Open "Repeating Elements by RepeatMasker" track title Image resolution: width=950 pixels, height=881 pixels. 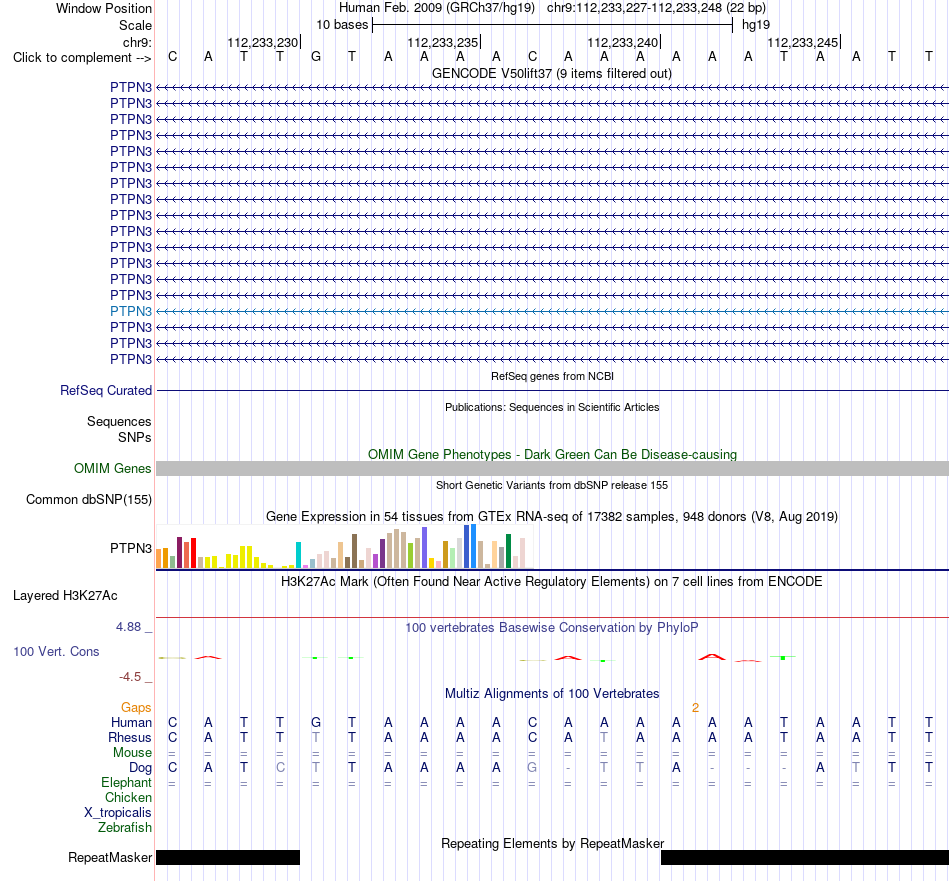[x=553, y=844]
